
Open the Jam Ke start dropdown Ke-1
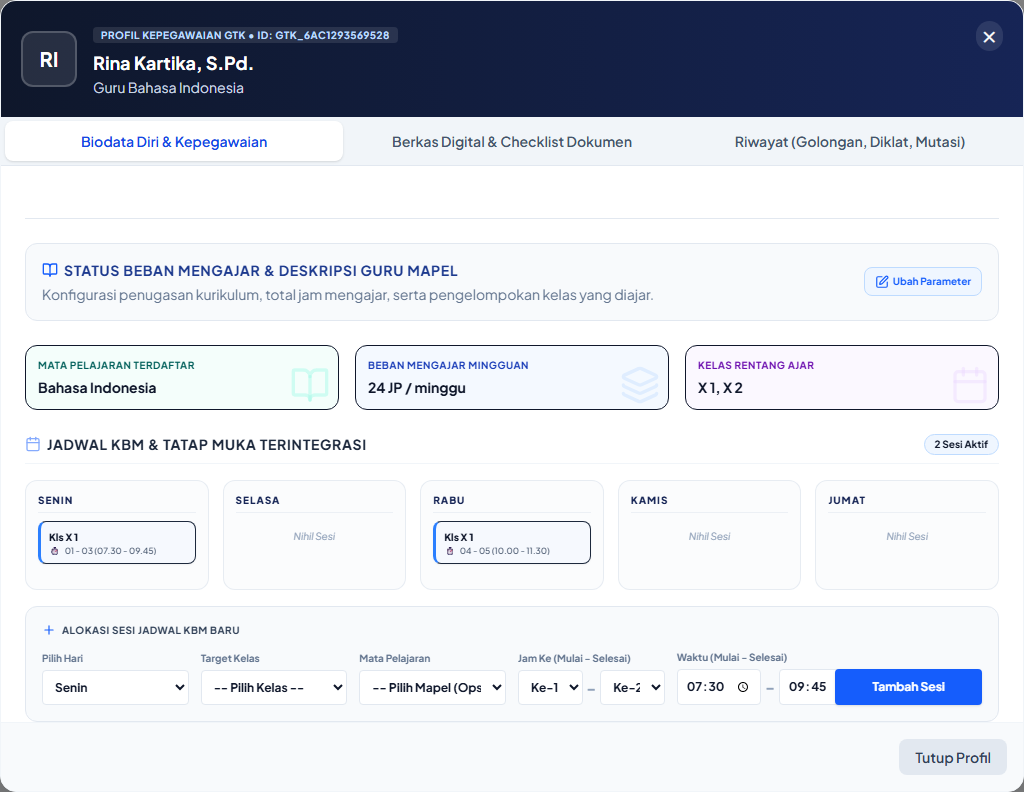pos(551,688)
